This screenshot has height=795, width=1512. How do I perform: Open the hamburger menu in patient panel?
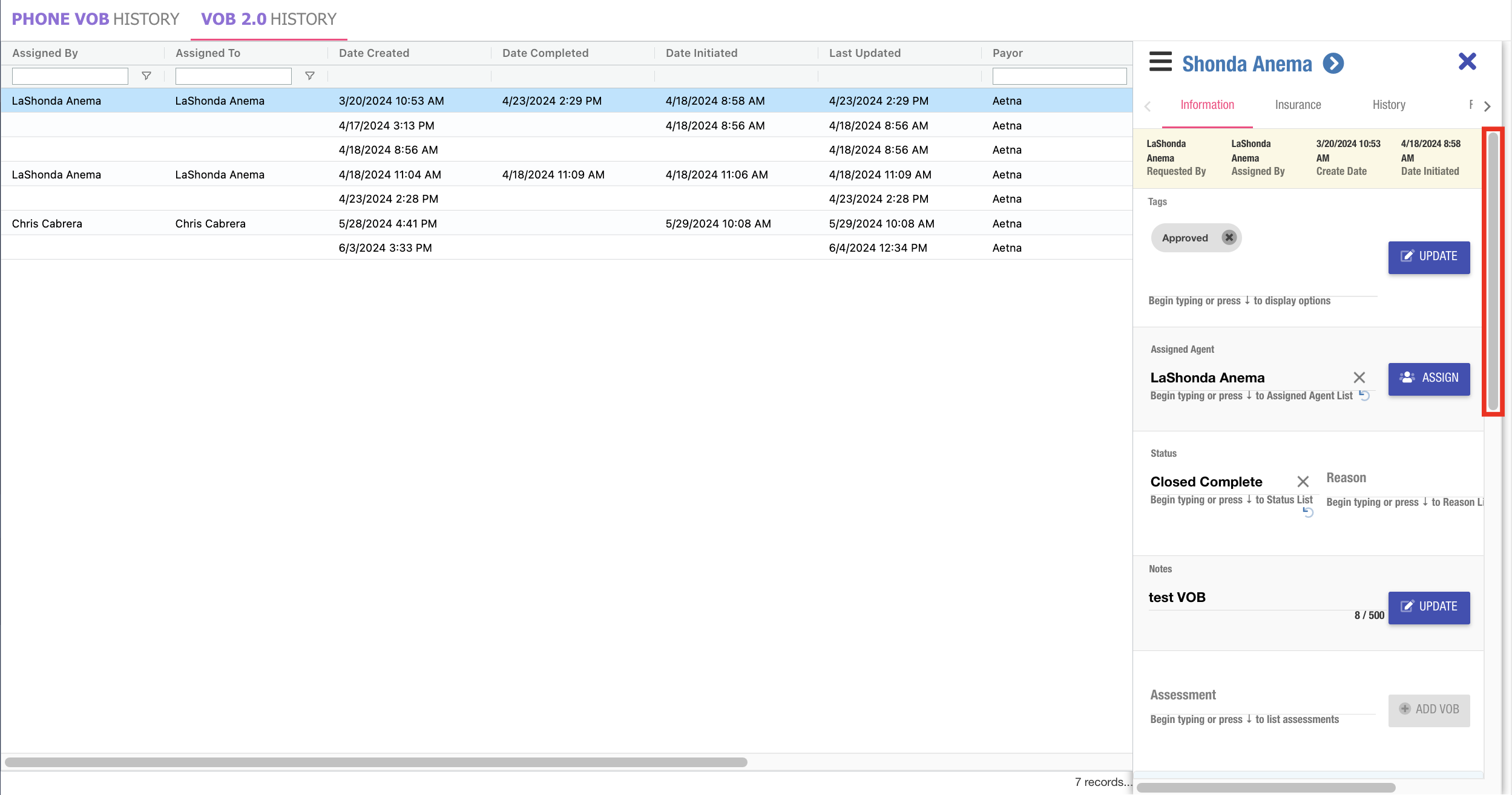point(1160,62)
